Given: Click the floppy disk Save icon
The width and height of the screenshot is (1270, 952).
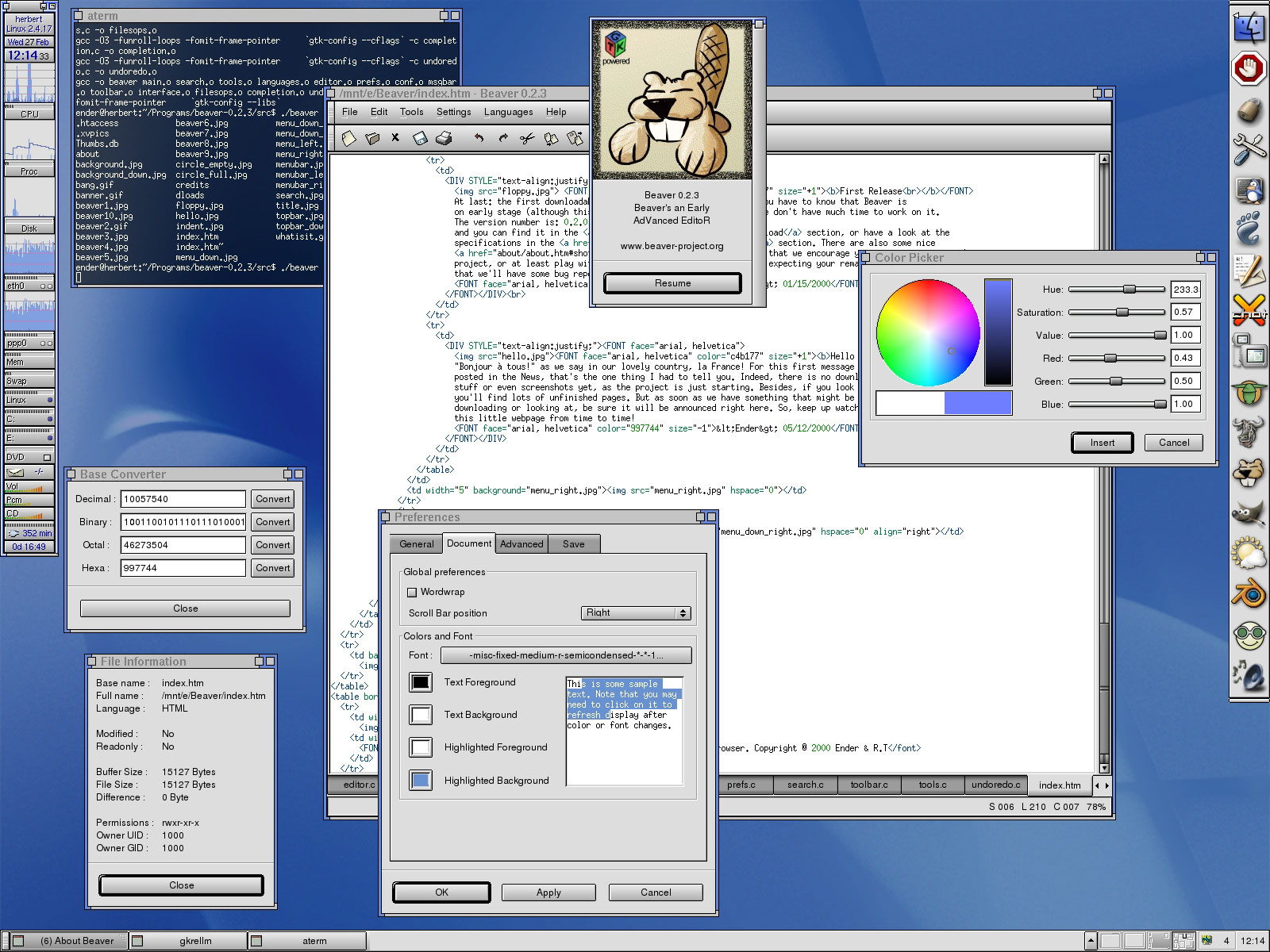Looking at the screenshot, I should [420, 139].
